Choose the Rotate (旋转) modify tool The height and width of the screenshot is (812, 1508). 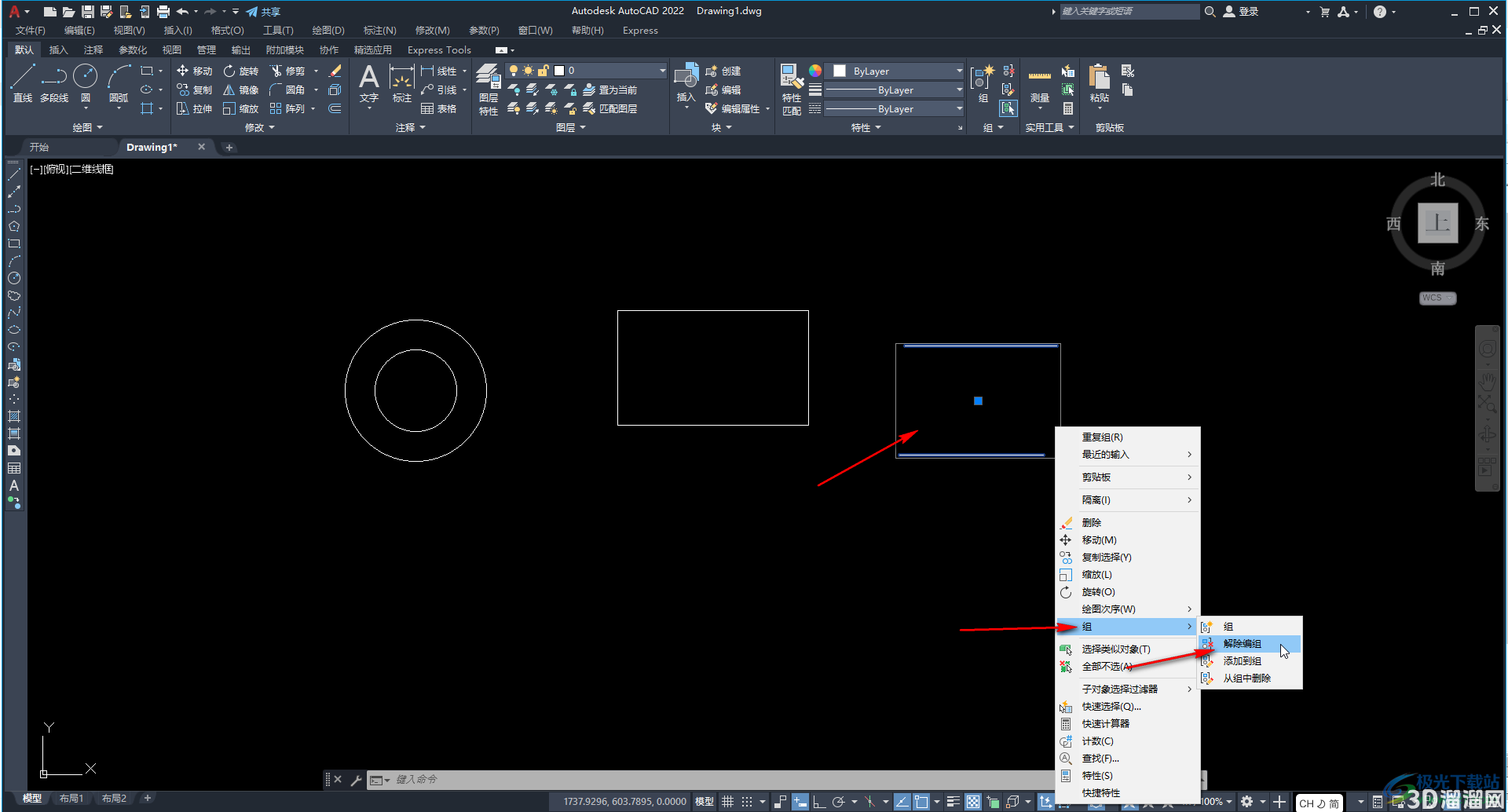click(240, 71)
